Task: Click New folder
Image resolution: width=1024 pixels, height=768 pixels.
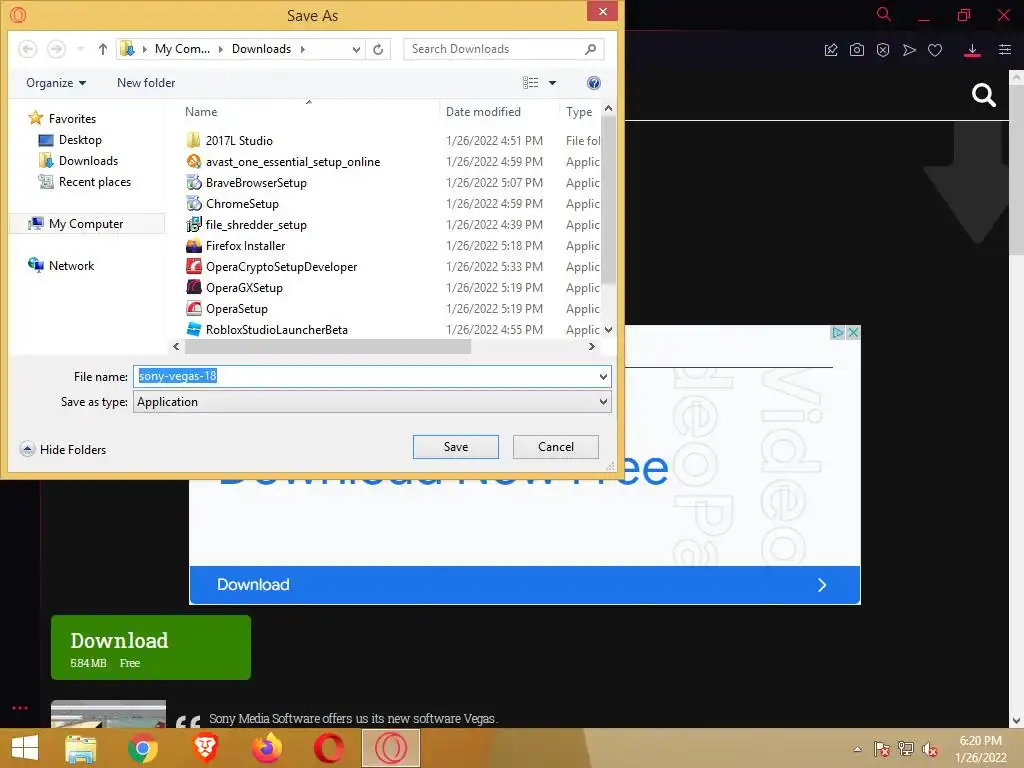Action: point(146,83)
